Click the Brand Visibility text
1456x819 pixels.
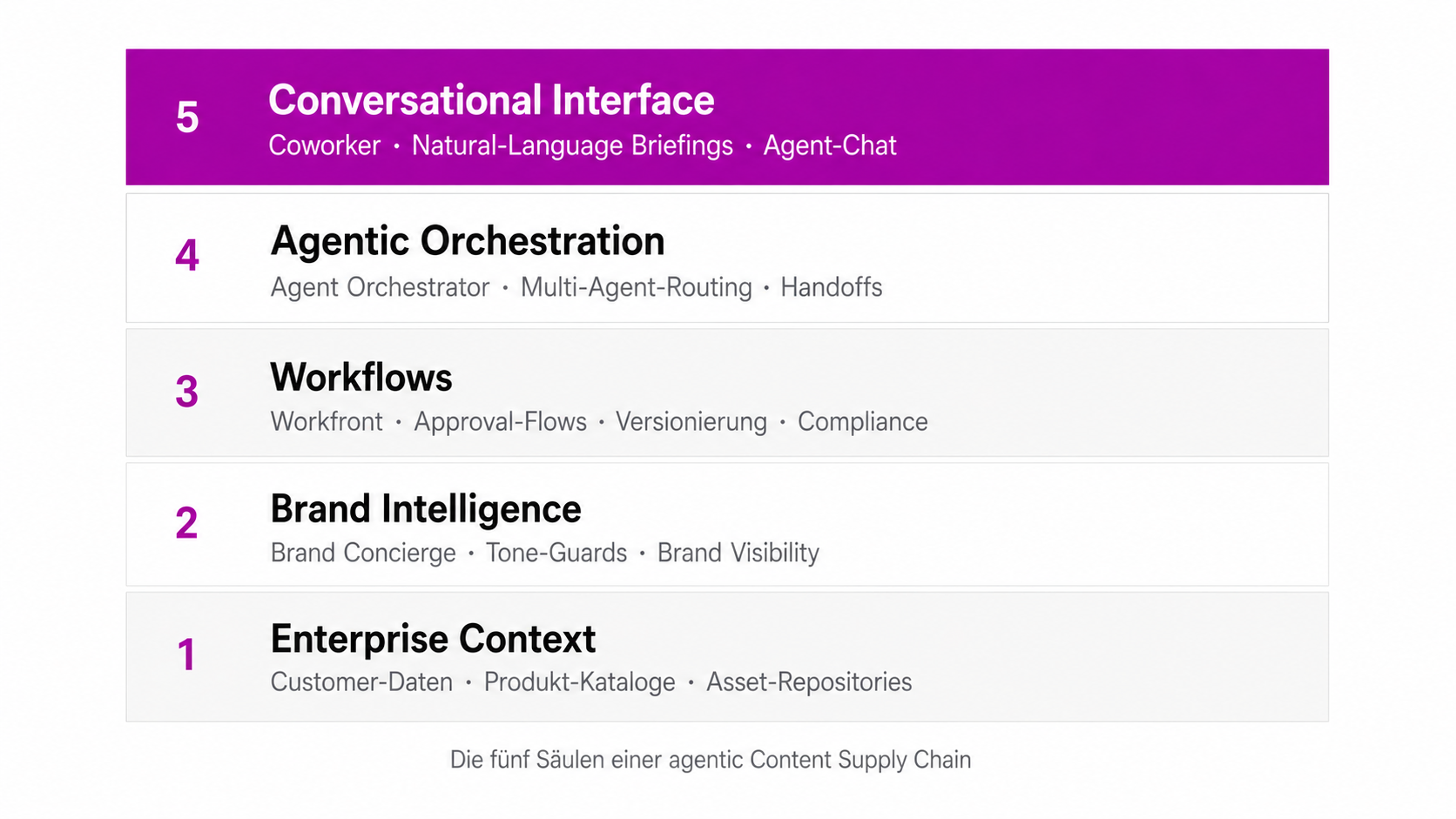coord(738,553)
